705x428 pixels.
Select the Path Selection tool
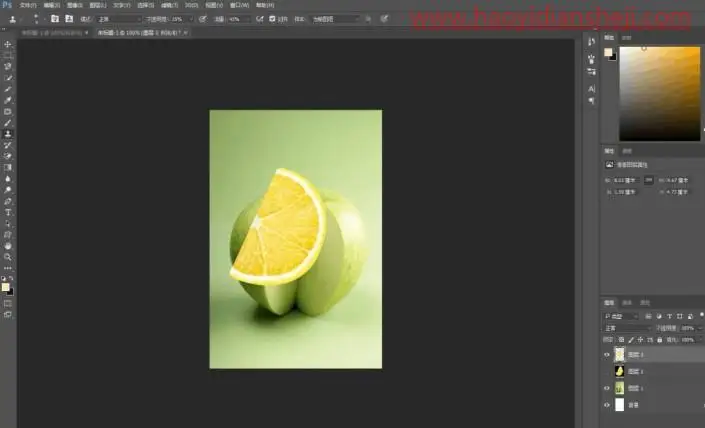8,224
